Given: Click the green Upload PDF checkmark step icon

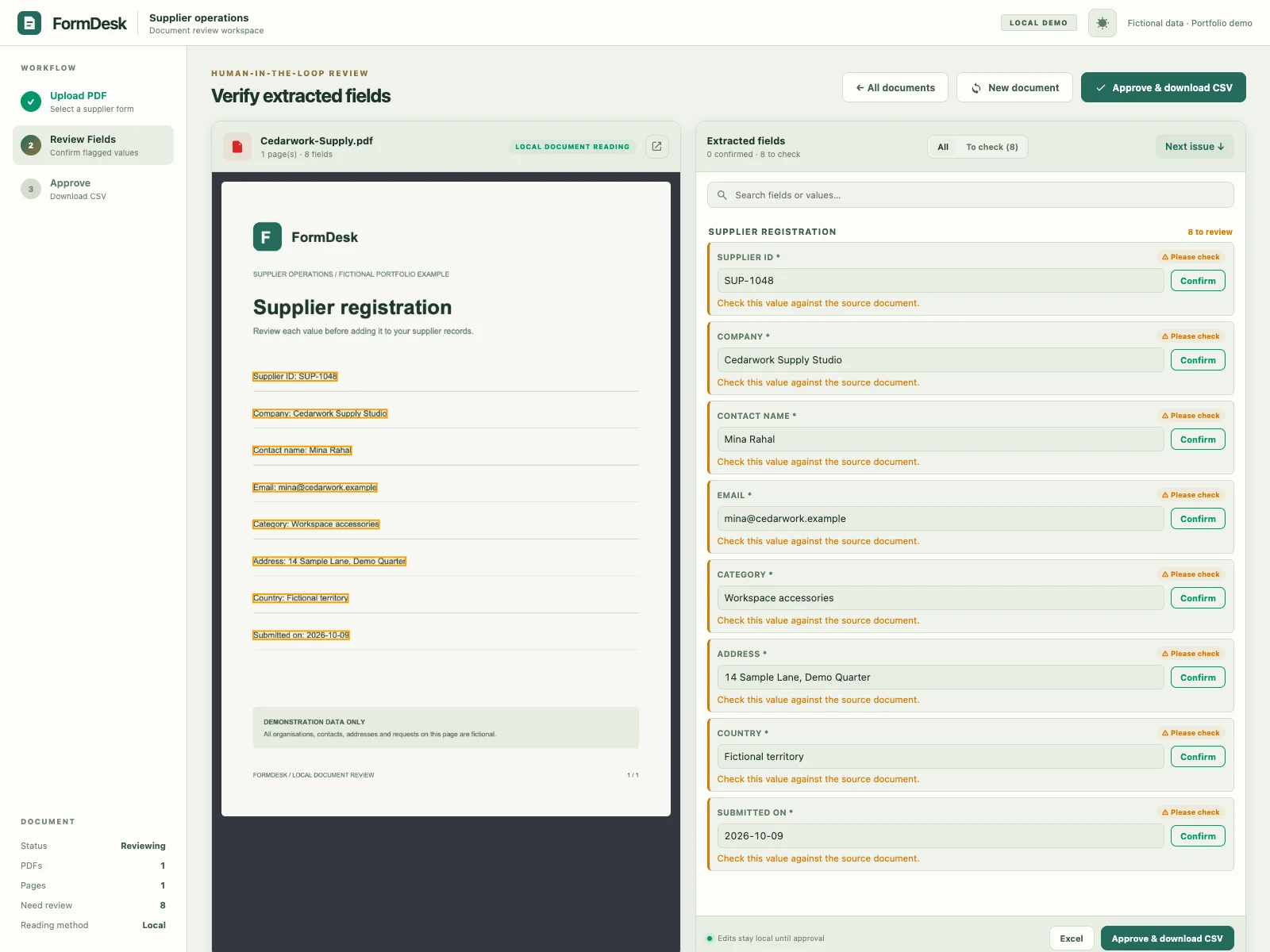Looking at the screenshot, I should click(x=31, y=102).
